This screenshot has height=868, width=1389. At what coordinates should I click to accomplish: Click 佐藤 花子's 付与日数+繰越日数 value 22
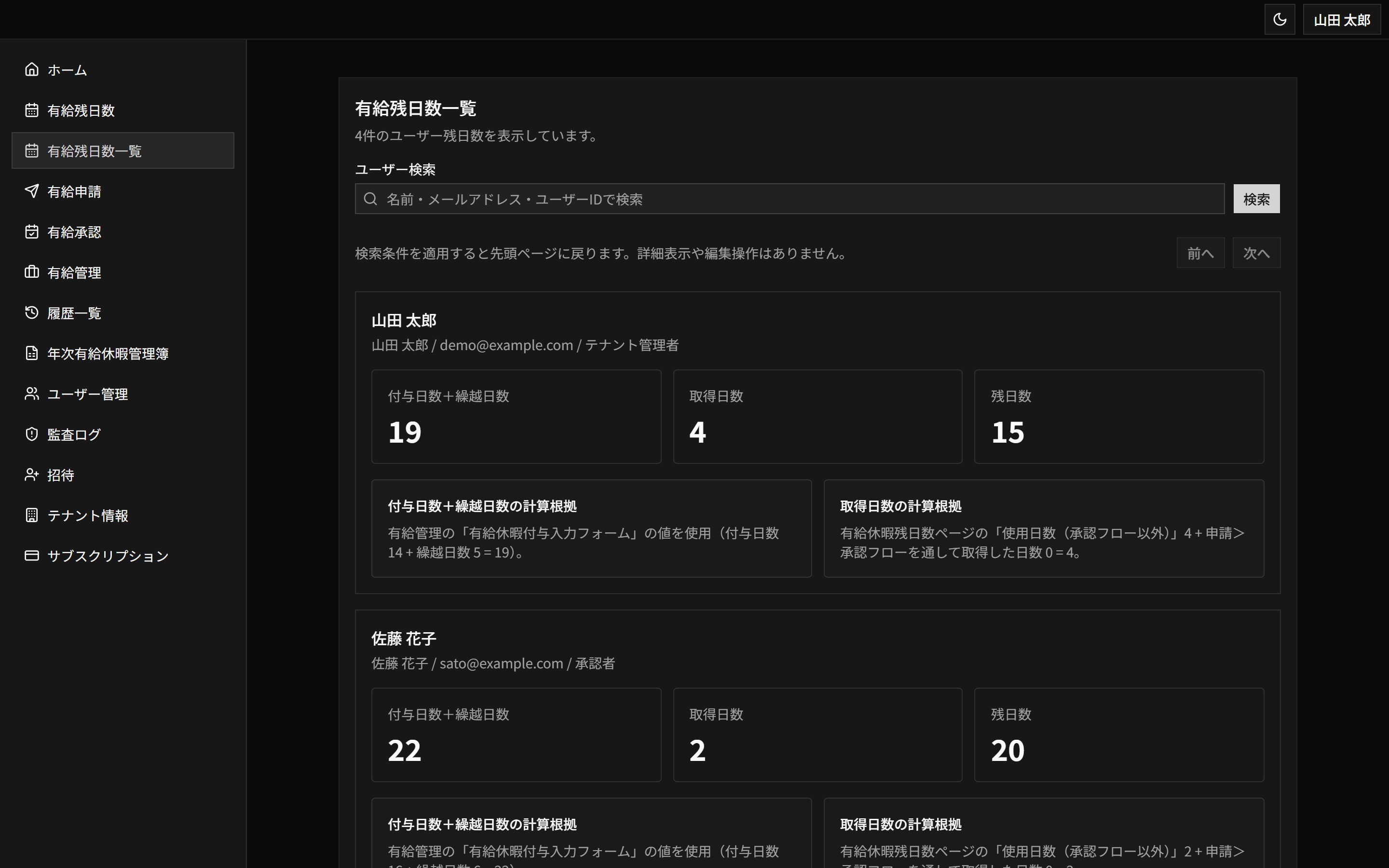tap(405, 750)
